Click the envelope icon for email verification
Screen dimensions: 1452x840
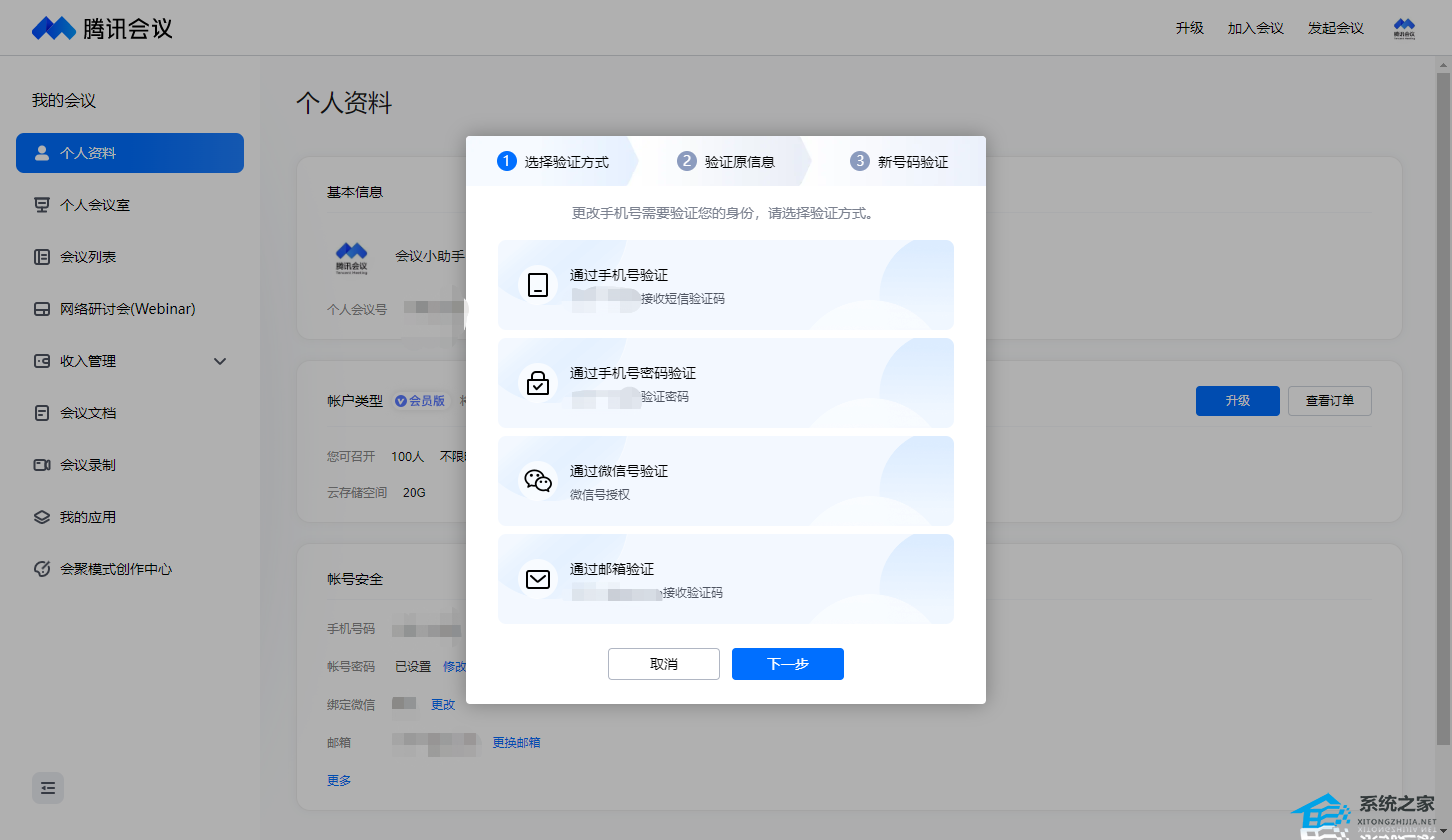[538, 579]
